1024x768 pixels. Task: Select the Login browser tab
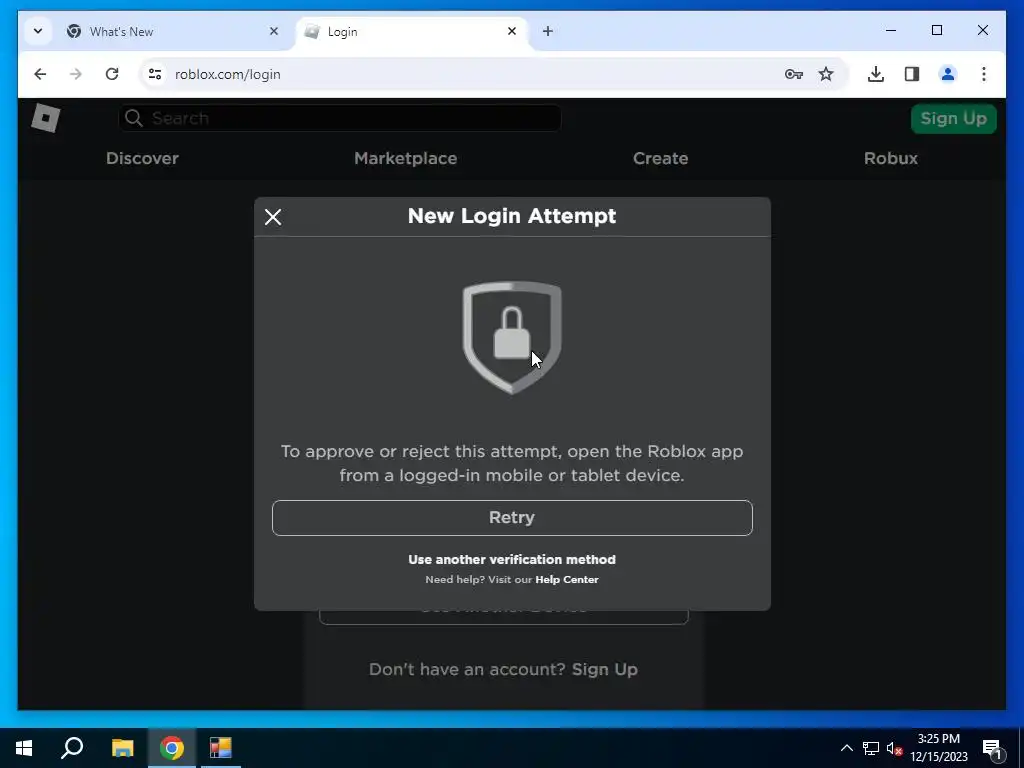tap(411, 31)
